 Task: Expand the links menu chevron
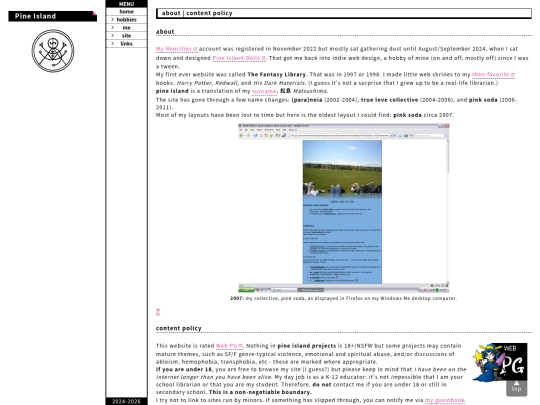click(x=112, y=43)
